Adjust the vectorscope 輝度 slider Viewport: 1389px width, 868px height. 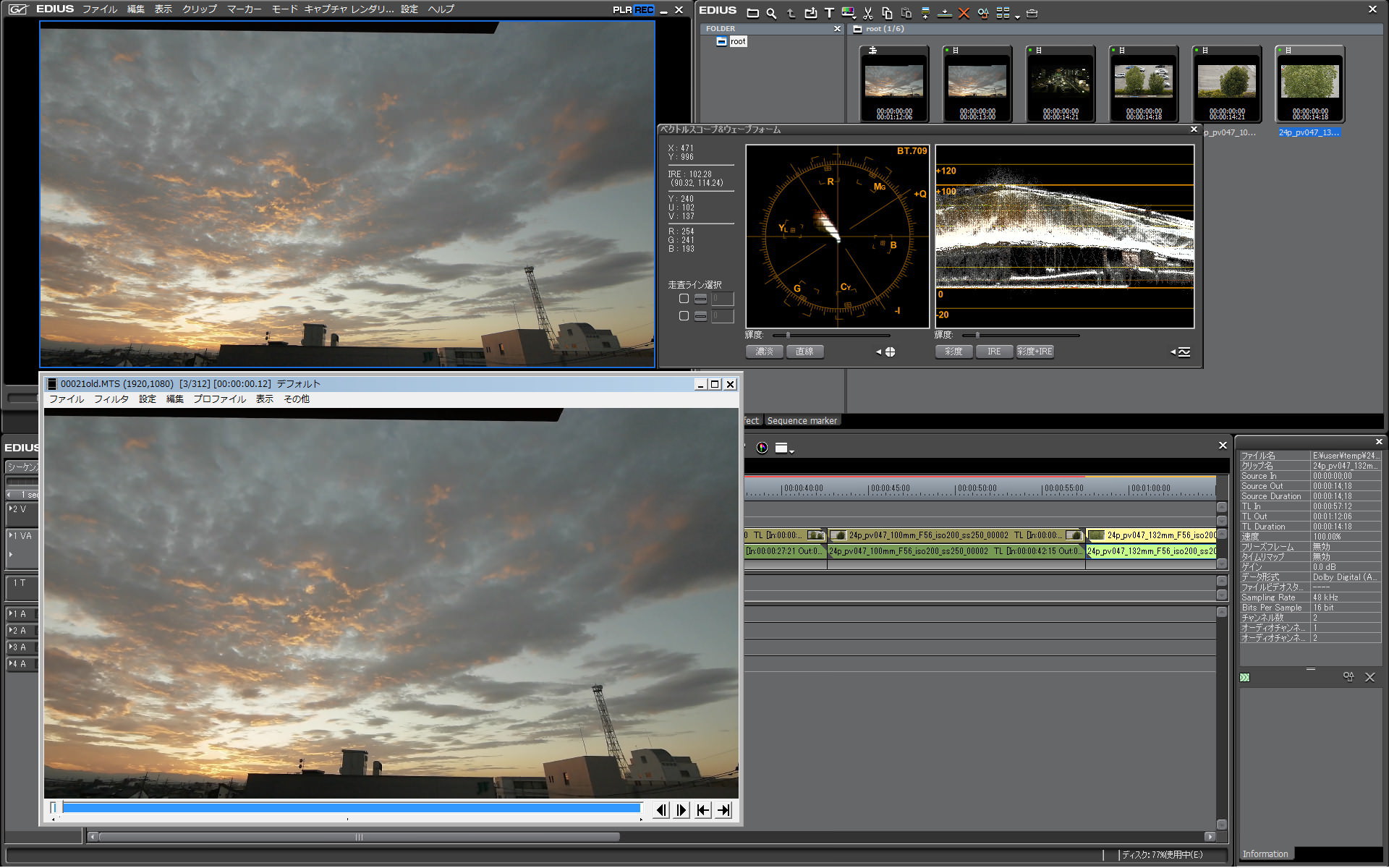pyautogui.click(x=788, y=335)
